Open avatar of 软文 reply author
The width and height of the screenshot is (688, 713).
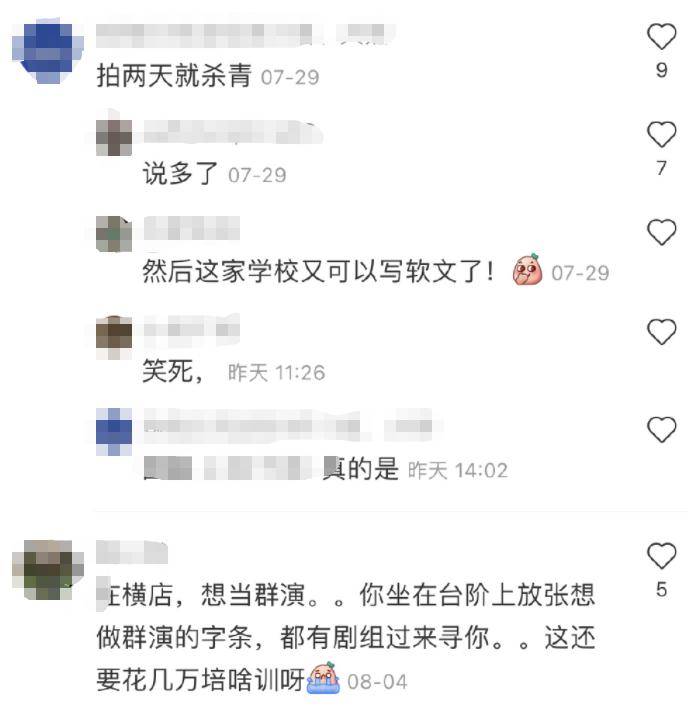114,234
